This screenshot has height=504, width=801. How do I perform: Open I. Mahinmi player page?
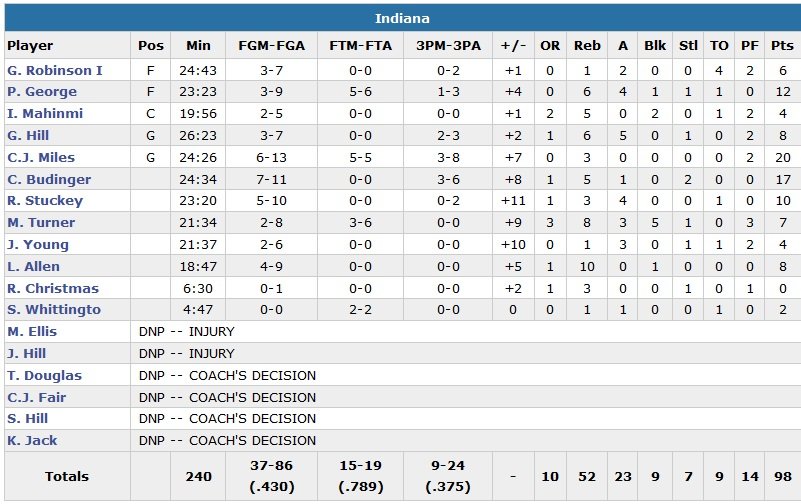45,113
